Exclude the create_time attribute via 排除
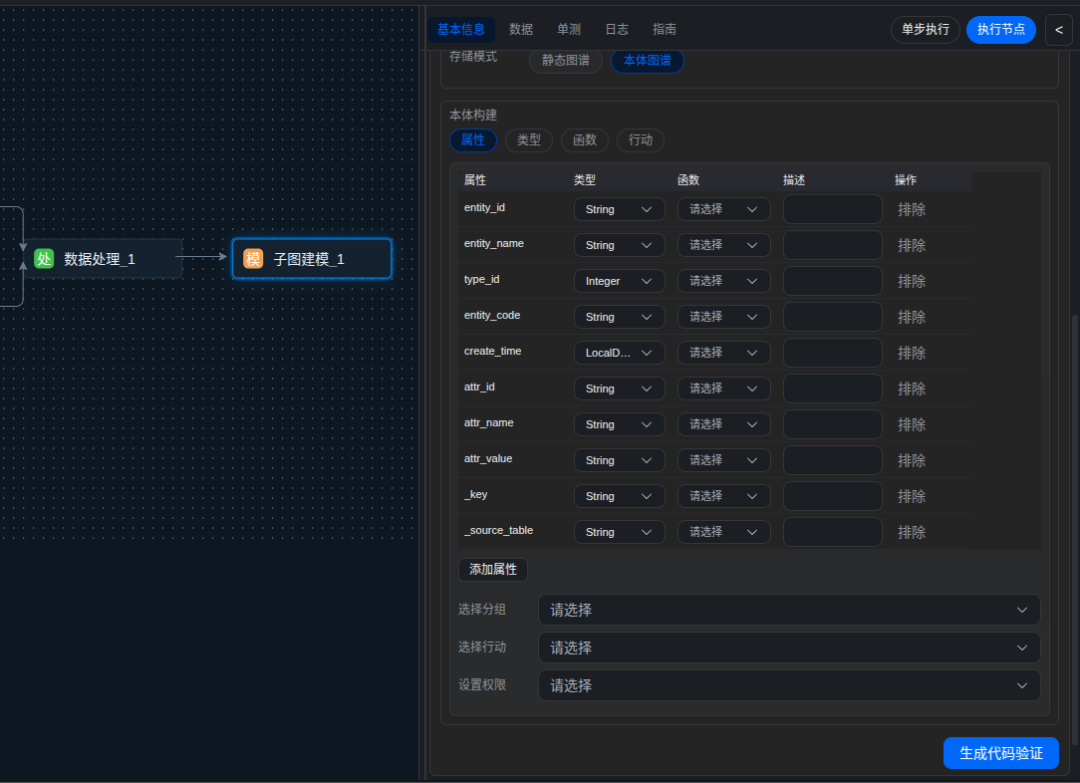1080x783 pixels. pos(911,353)
